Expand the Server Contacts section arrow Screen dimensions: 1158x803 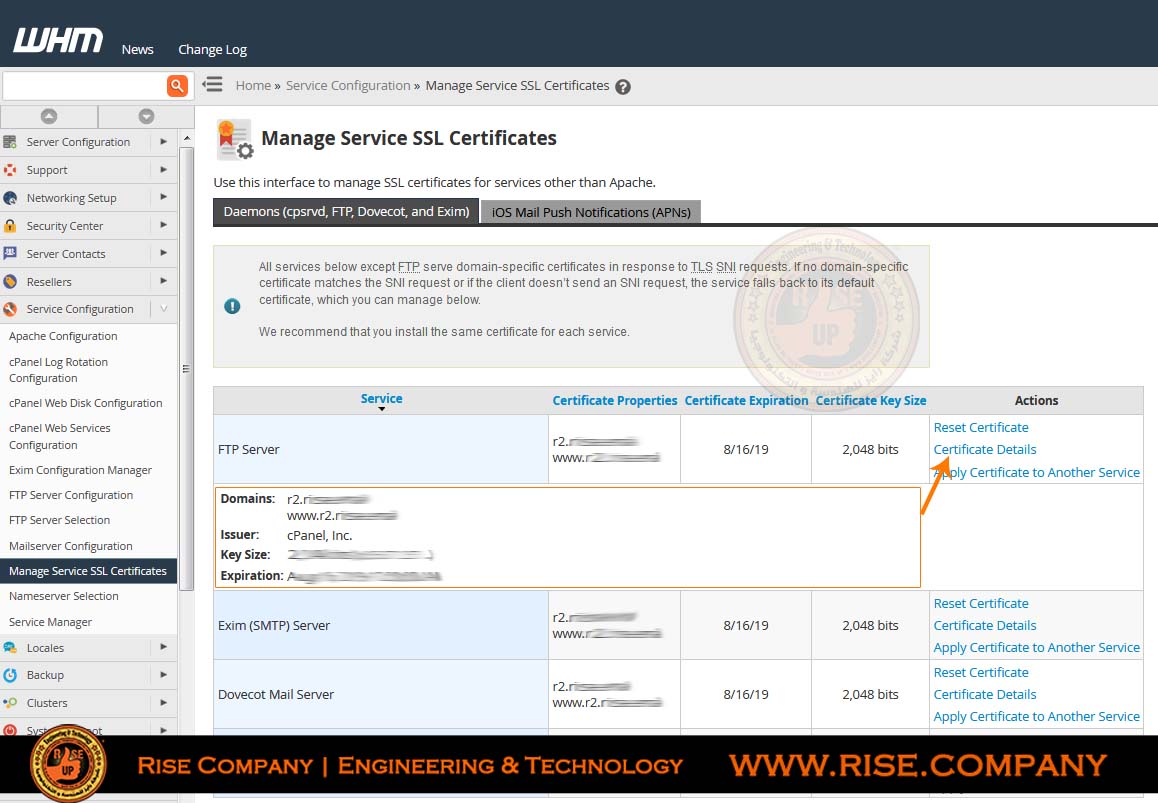point(163,253)
